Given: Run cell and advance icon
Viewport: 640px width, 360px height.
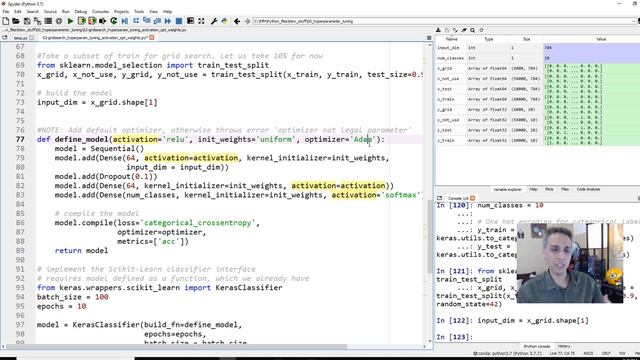Looking at the screenshot, I should pyautogui.click(x=92, y=21).
